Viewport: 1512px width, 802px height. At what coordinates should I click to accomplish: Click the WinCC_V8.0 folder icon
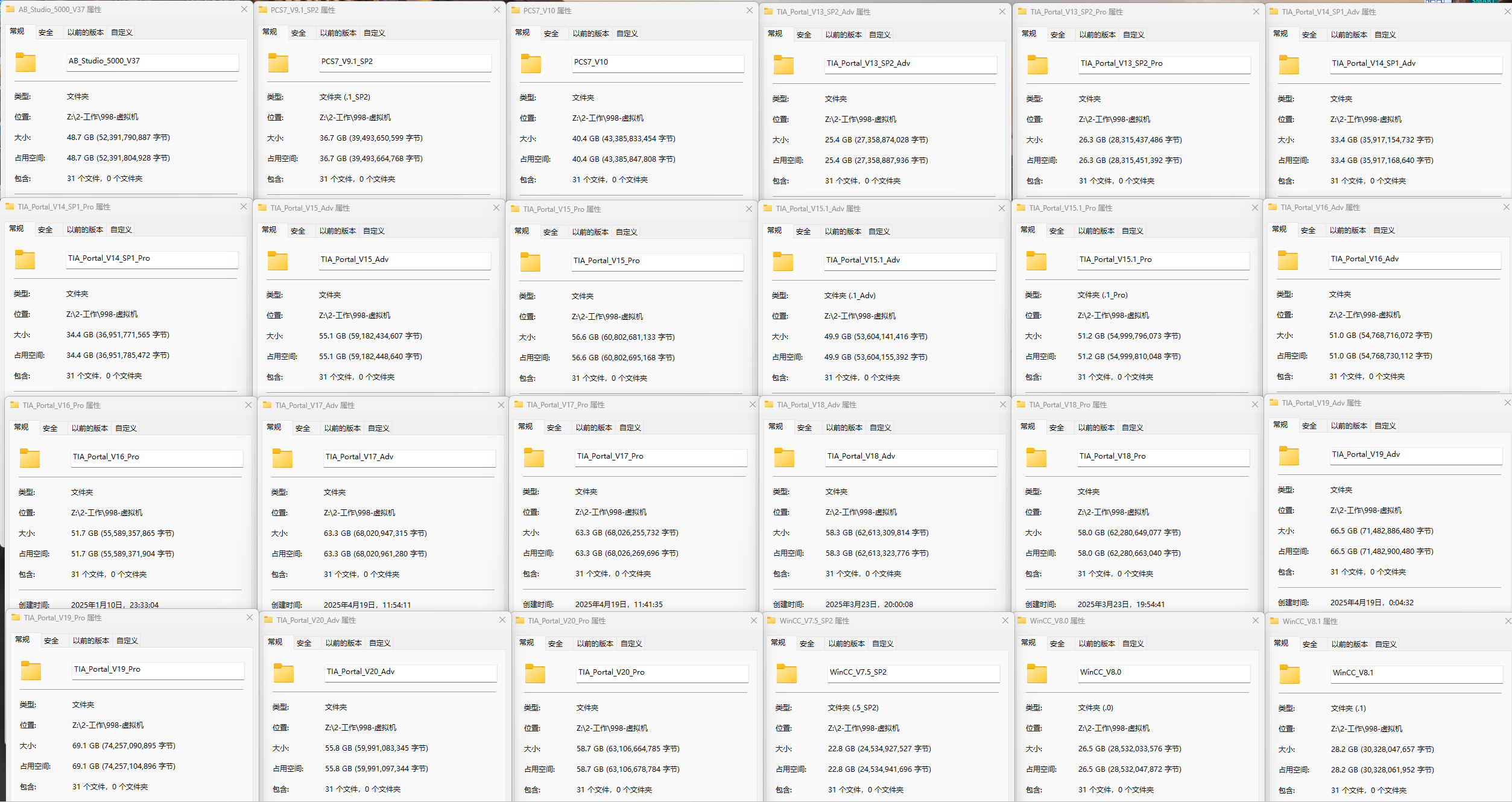1037,673
